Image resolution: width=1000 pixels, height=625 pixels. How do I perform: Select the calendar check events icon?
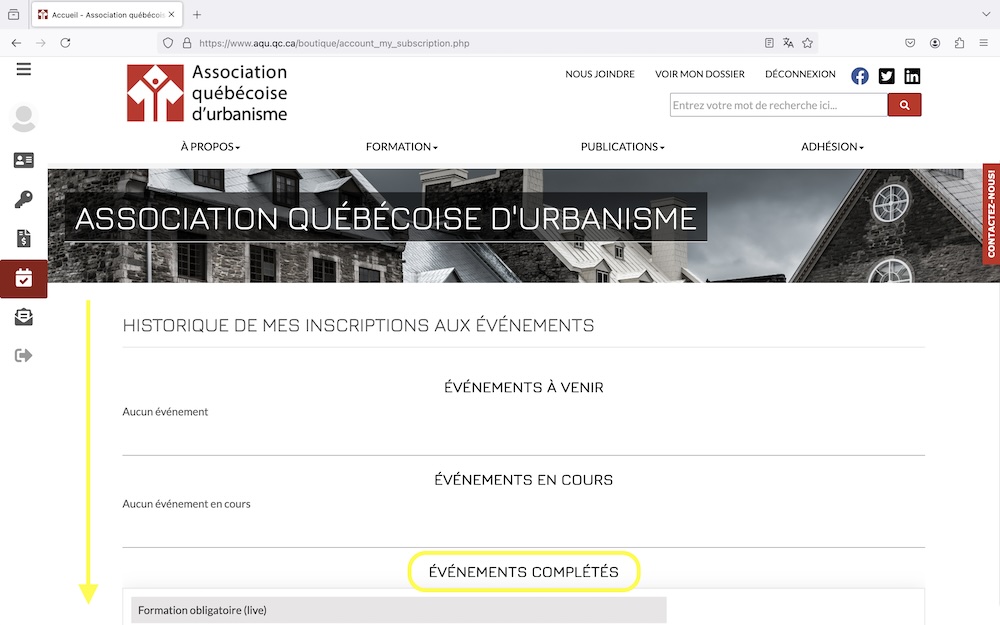pyautogui.click(x=23, y=278)
